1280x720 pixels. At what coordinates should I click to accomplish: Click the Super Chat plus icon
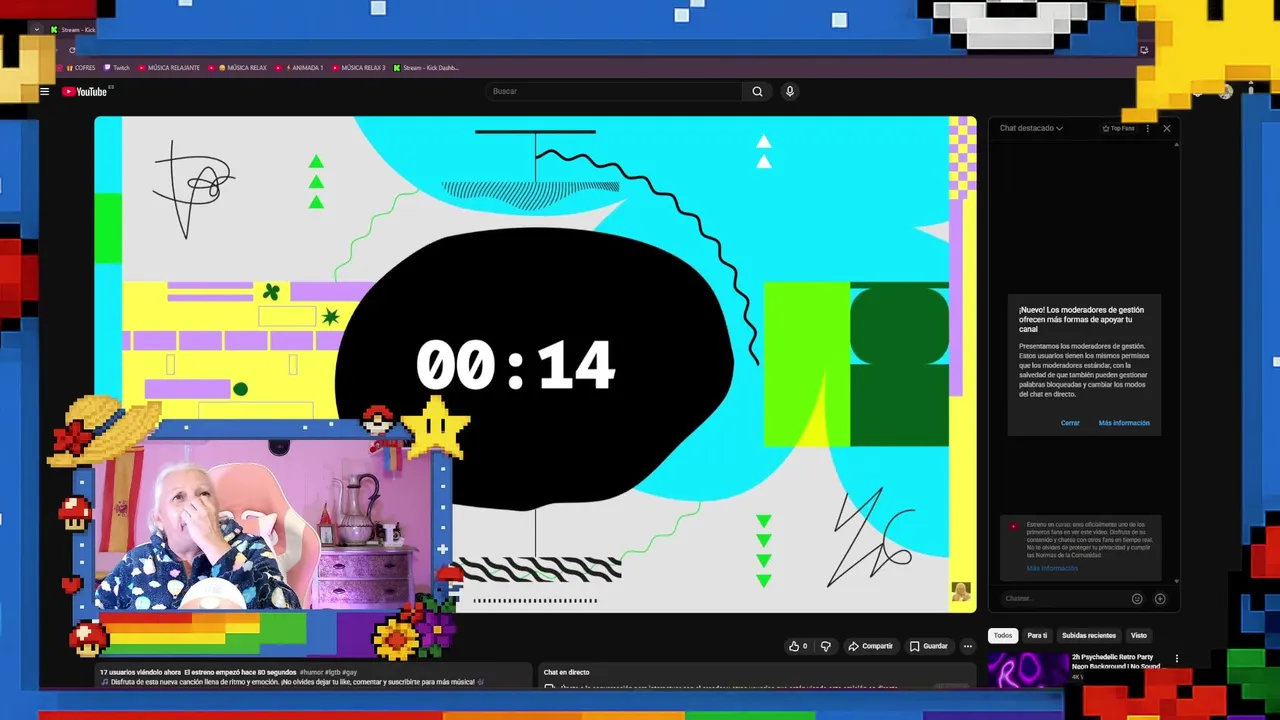coord(1160,599)
